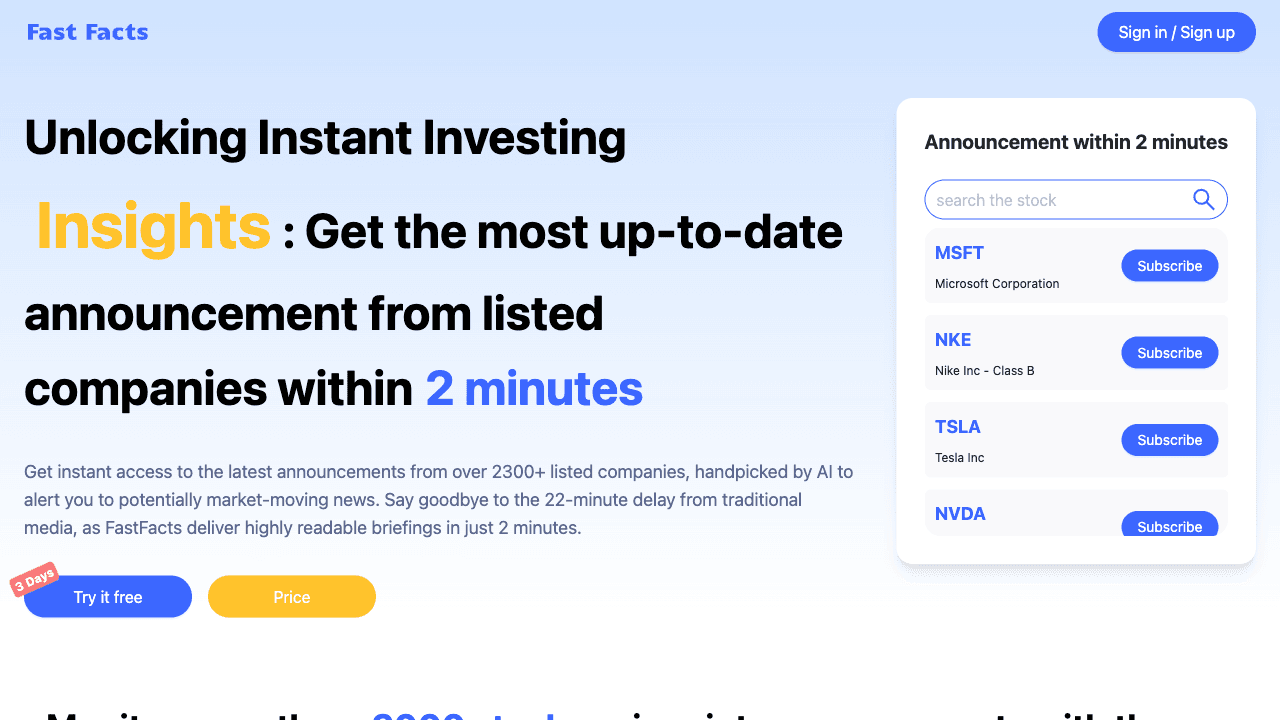Click the 3 Days badge
This screenshot has height=720, width=1280.
(35, 580)
